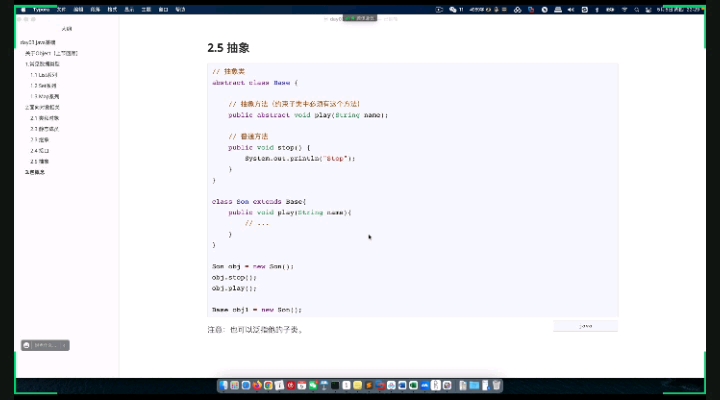The height and width of the screenshot is (400, 720).
Task: Jump to 2.4 接口 outline entry
Action: pyautogui.click(x=40, y=151)
